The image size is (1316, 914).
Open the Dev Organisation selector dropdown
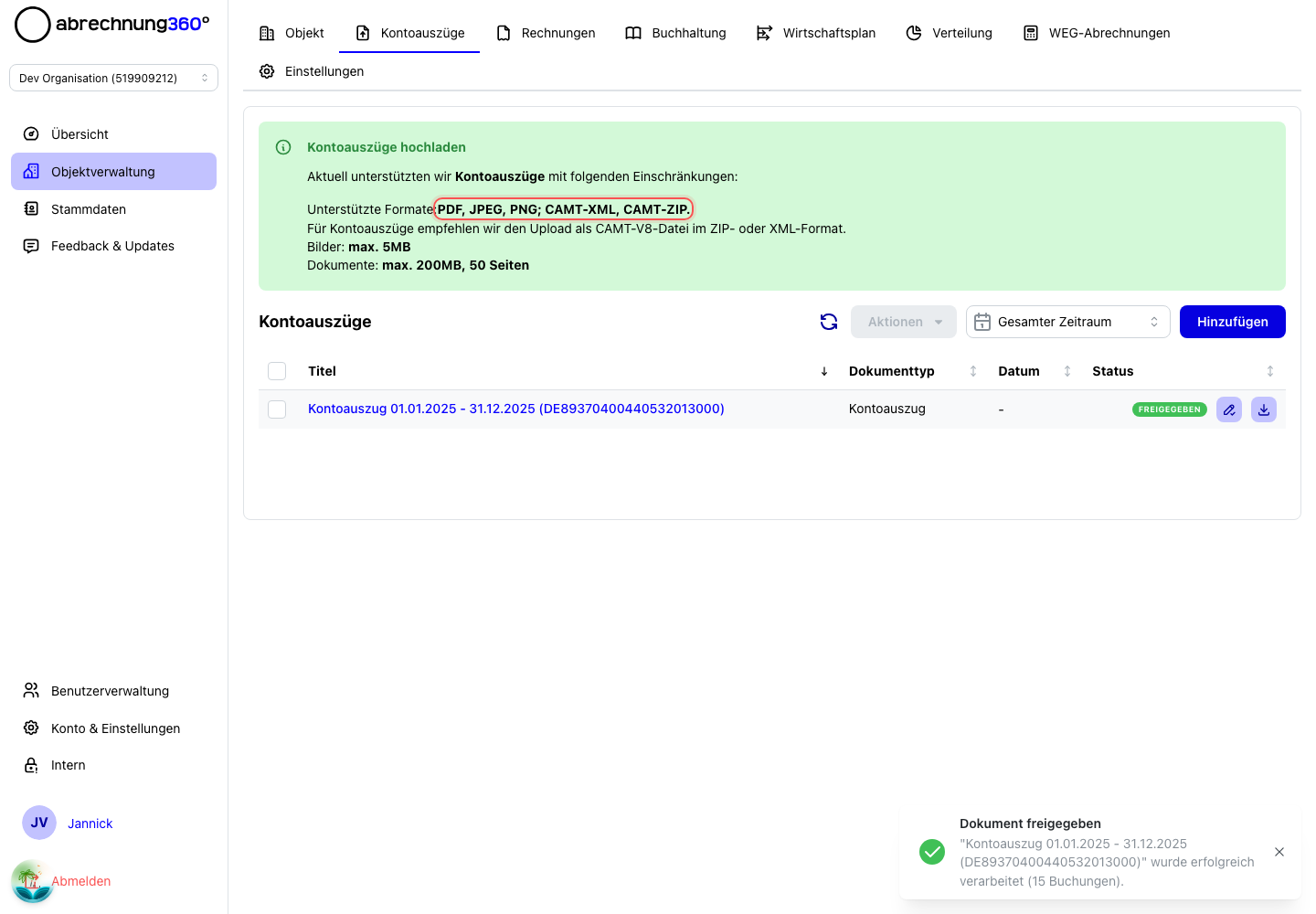[x=113, y=78]
